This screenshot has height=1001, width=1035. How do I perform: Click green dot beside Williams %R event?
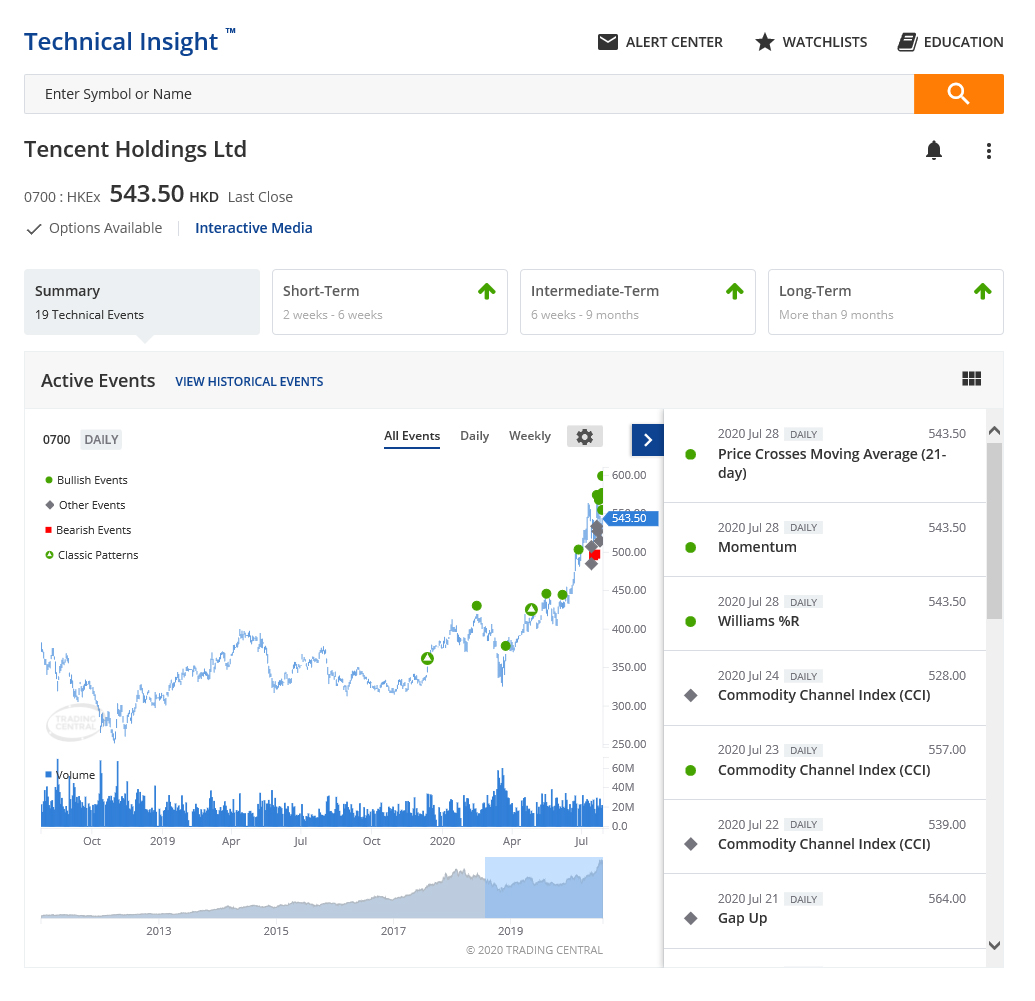click(690, 621)
